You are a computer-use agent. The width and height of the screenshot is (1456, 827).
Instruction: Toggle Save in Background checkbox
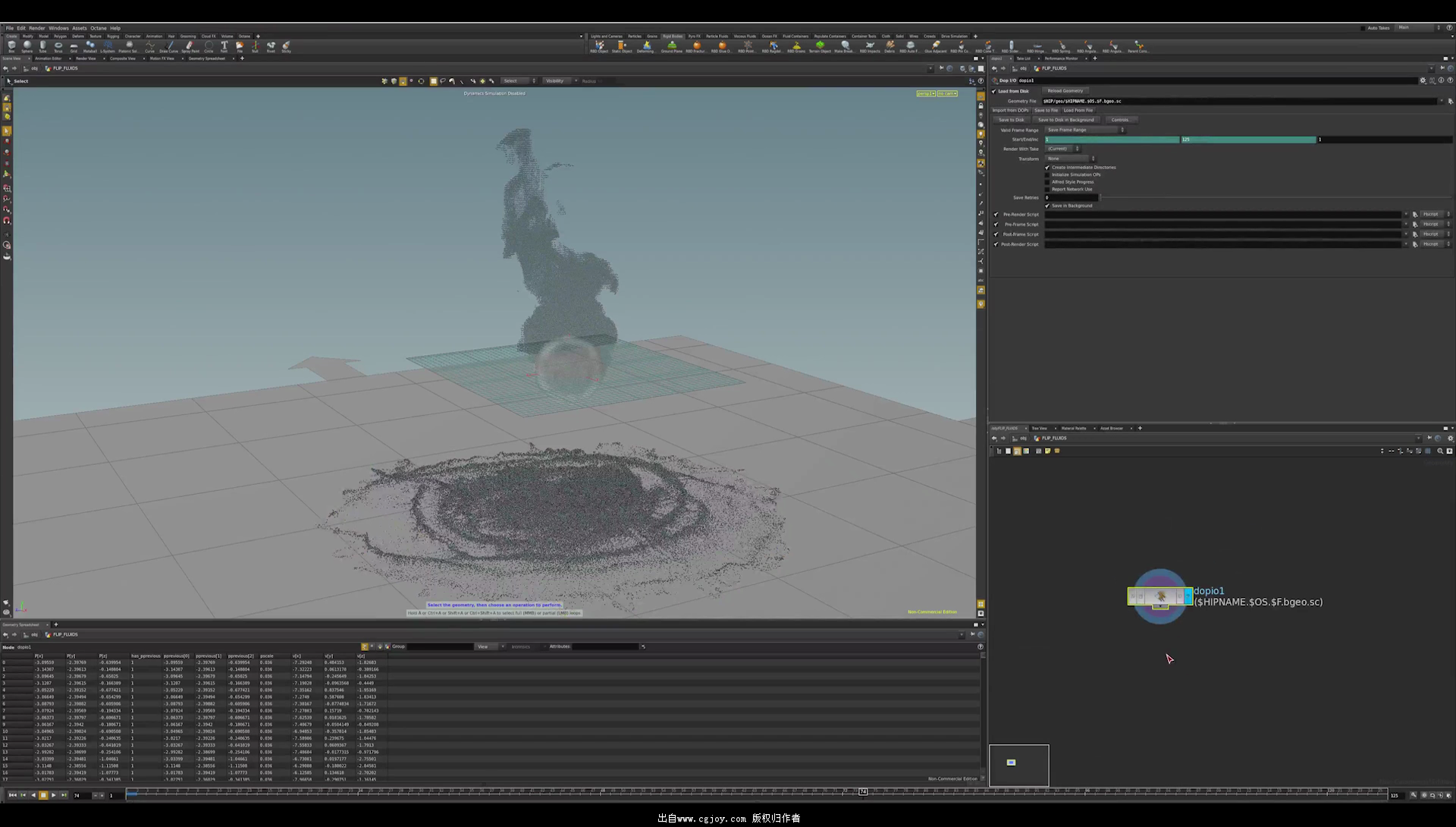(1047, 206)
